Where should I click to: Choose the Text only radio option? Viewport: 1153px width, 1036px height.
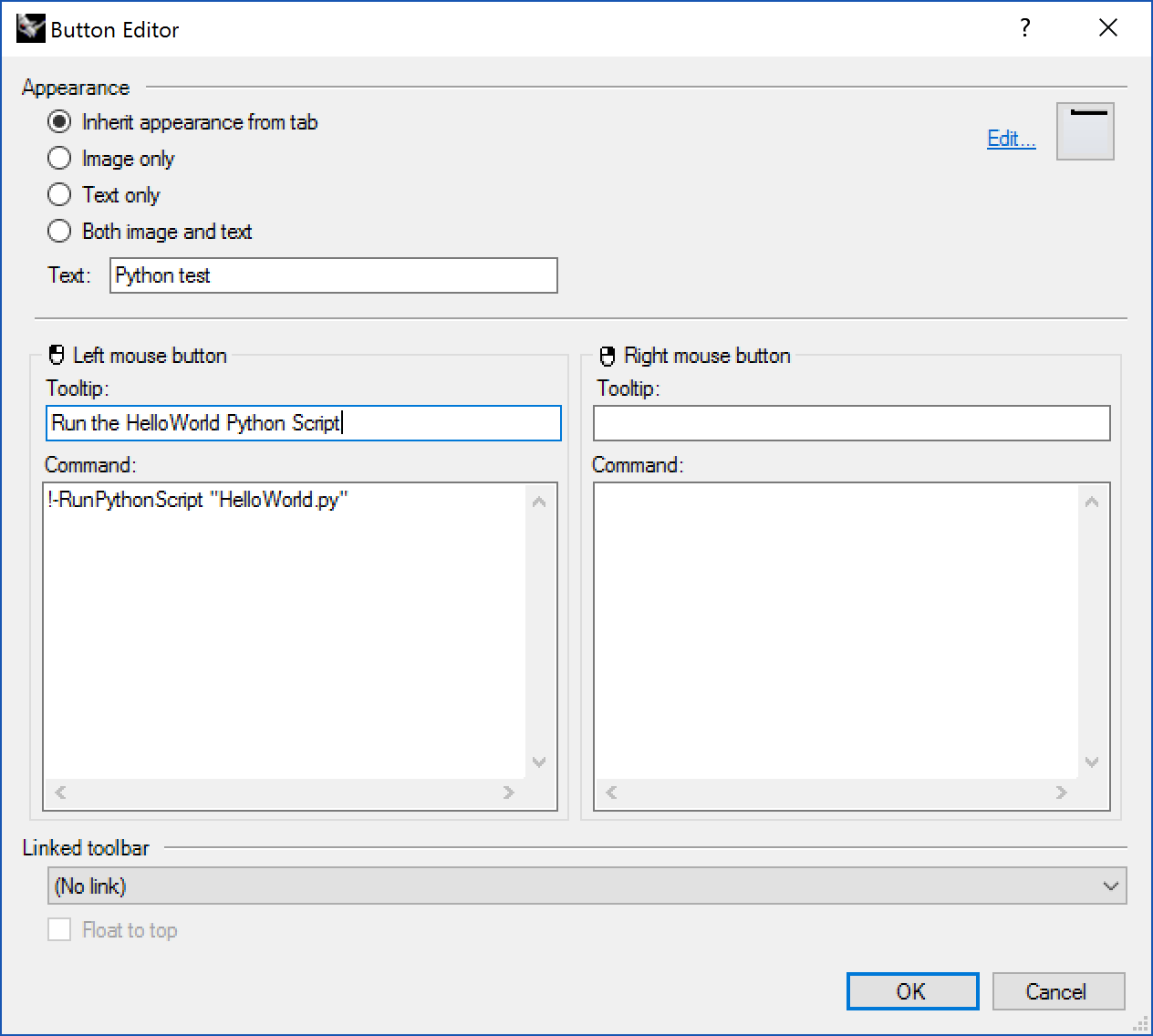pos(60,195)
